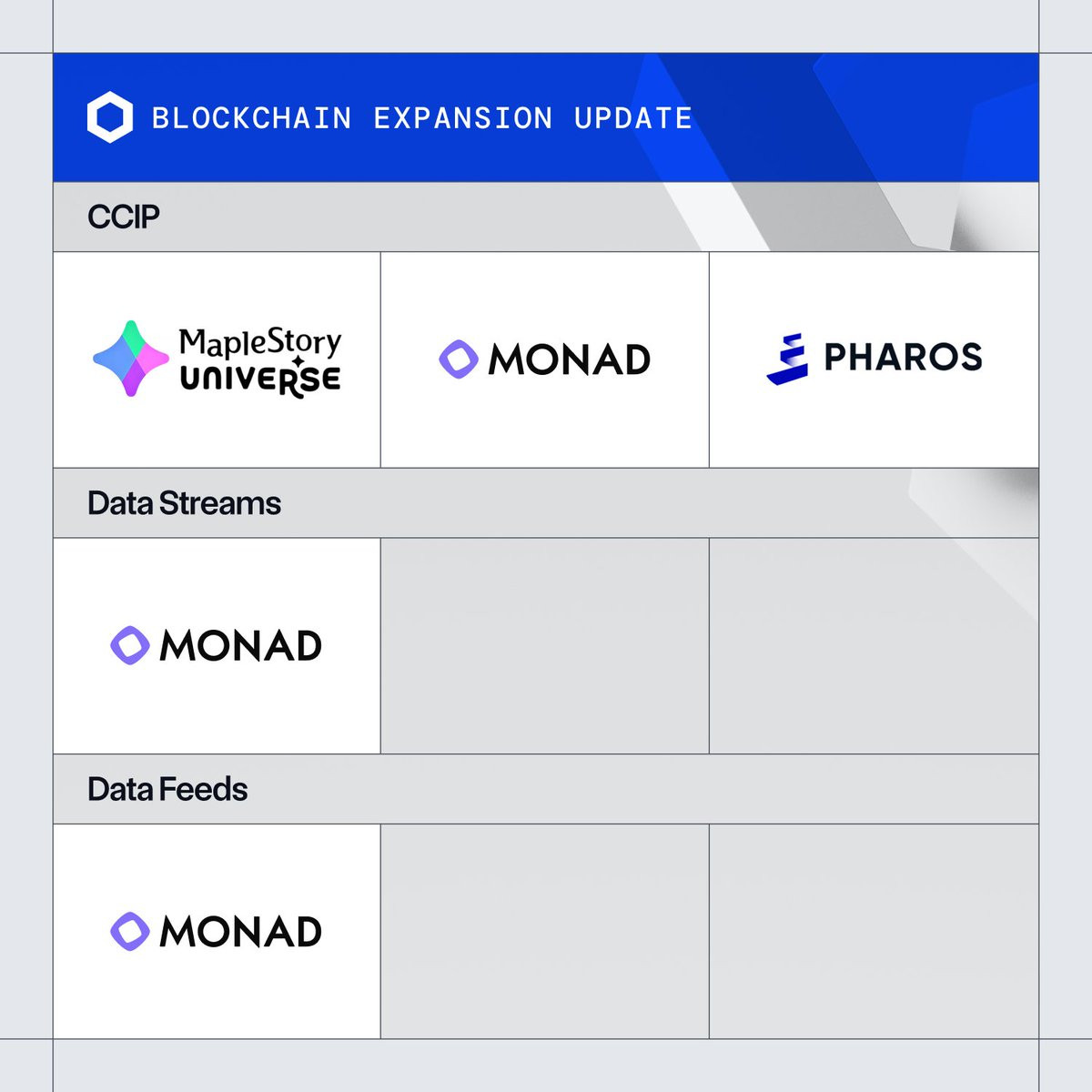
Task: Click the empty middle cell in Data Streams
Action: 545,646
